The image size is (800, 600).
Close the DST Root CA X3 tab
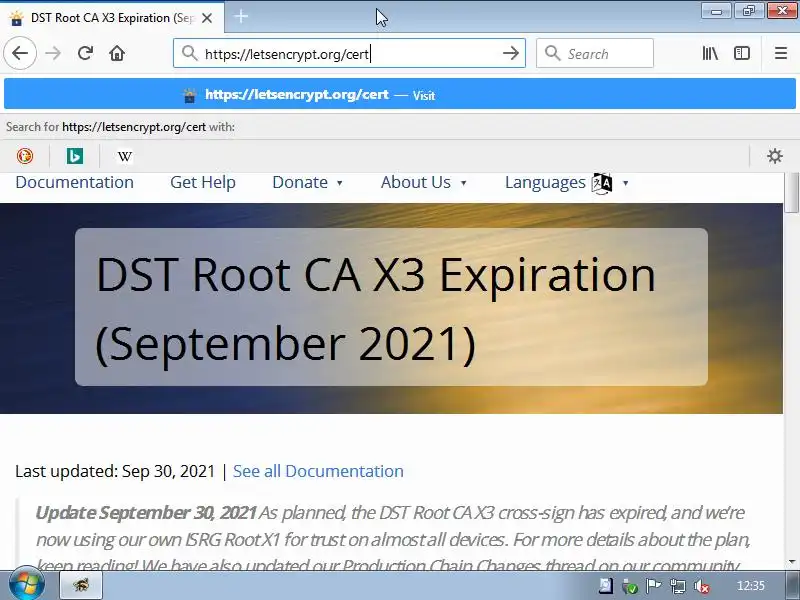click(x=207, y=18)
